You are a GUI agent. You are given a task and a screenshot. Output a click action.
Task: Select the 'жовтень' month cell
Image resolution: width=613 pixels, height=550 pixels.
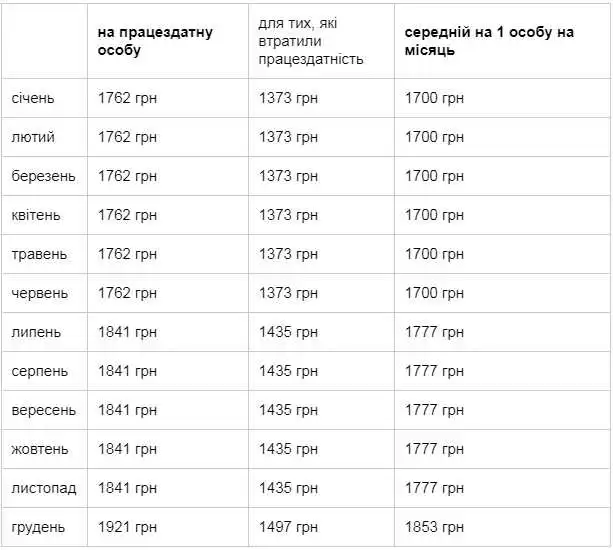tap(39, 449)
